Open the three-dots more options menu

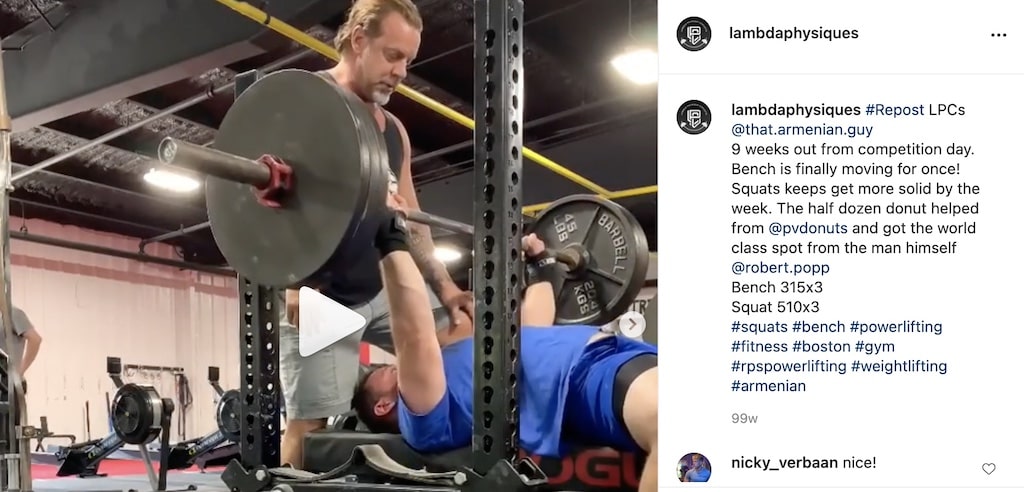999,35
